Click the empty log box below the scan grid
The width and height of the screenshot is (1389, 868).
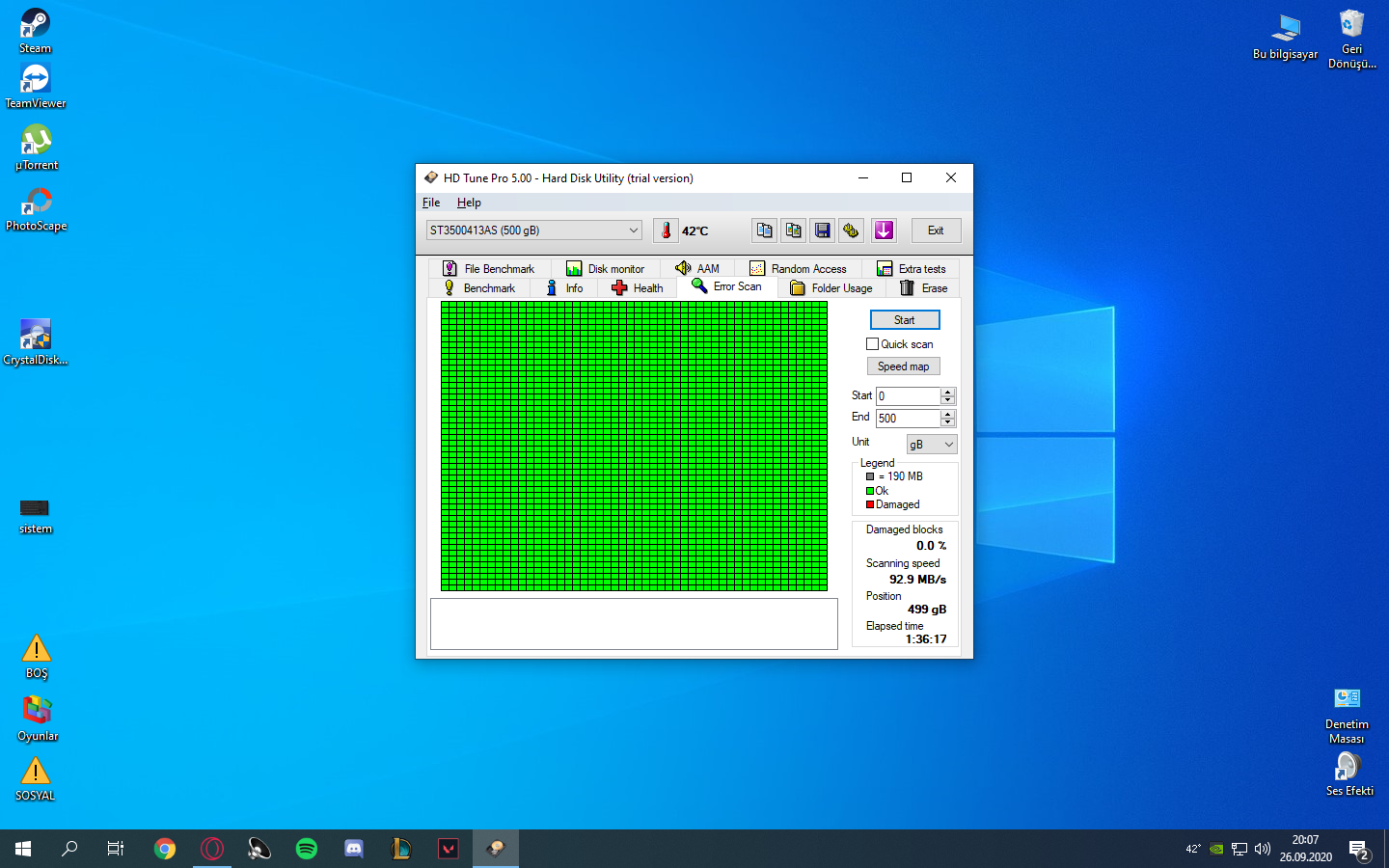click(634, 624)
